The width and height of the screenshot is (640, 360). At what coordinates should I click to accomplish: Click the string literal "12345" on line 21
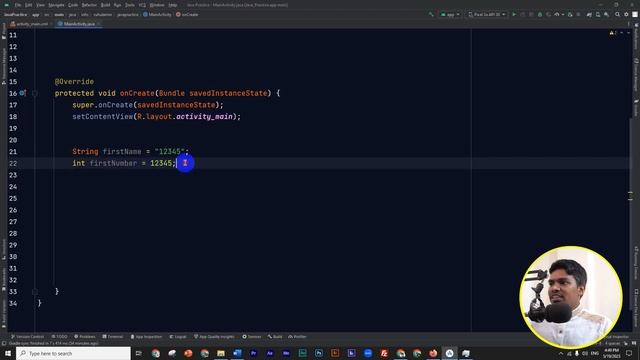pos(169,151)
